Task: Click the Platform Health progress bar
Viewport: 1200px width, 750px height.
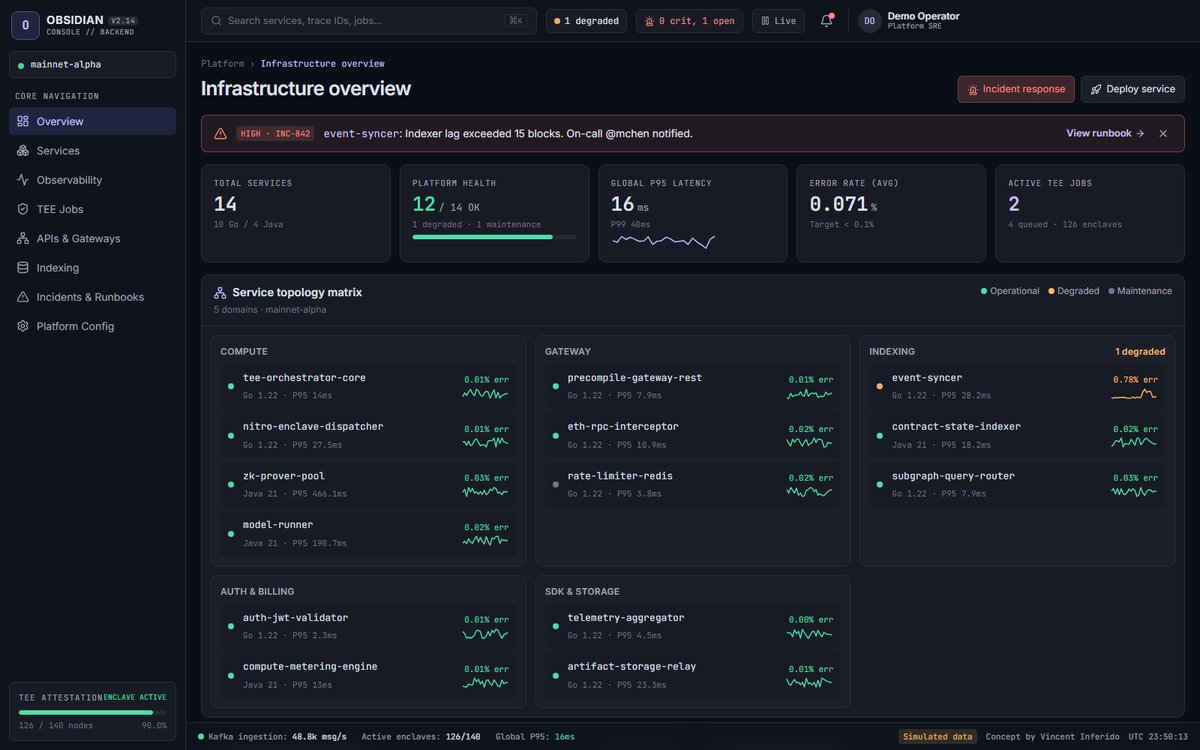Action: (494, 237)
